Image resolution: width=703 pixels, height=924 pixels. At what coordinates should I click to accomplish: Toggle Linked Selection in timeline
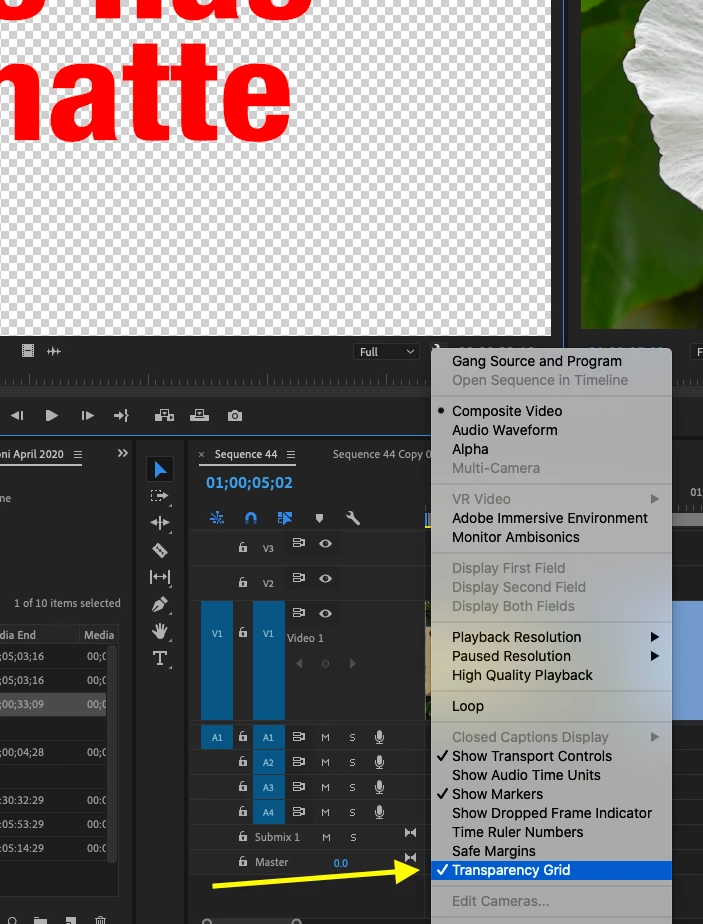[x=285, y=518]
